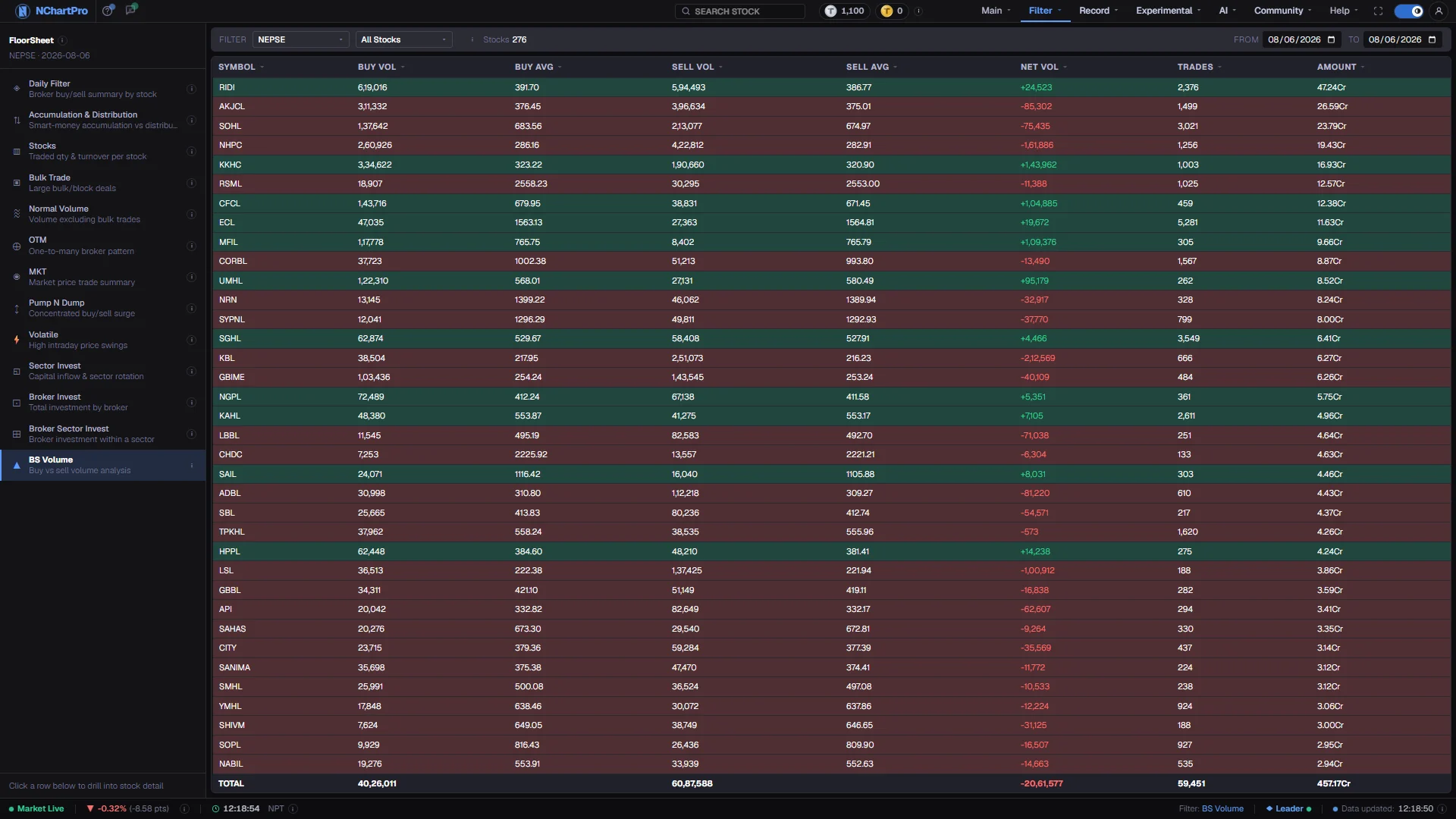Click the info icon before Stocks 276

(472, 39)
